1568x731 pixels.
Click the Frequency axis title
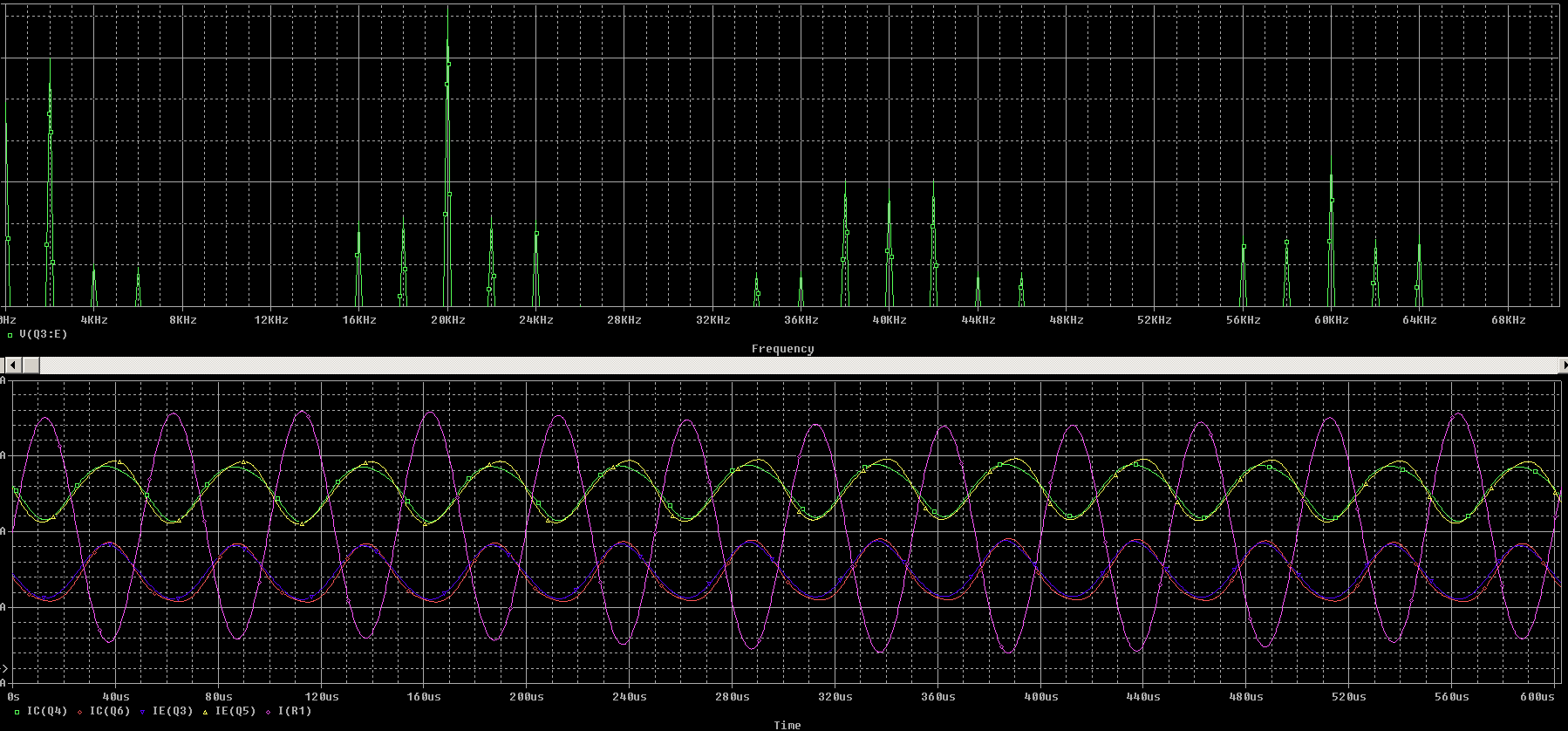[782, 349]
